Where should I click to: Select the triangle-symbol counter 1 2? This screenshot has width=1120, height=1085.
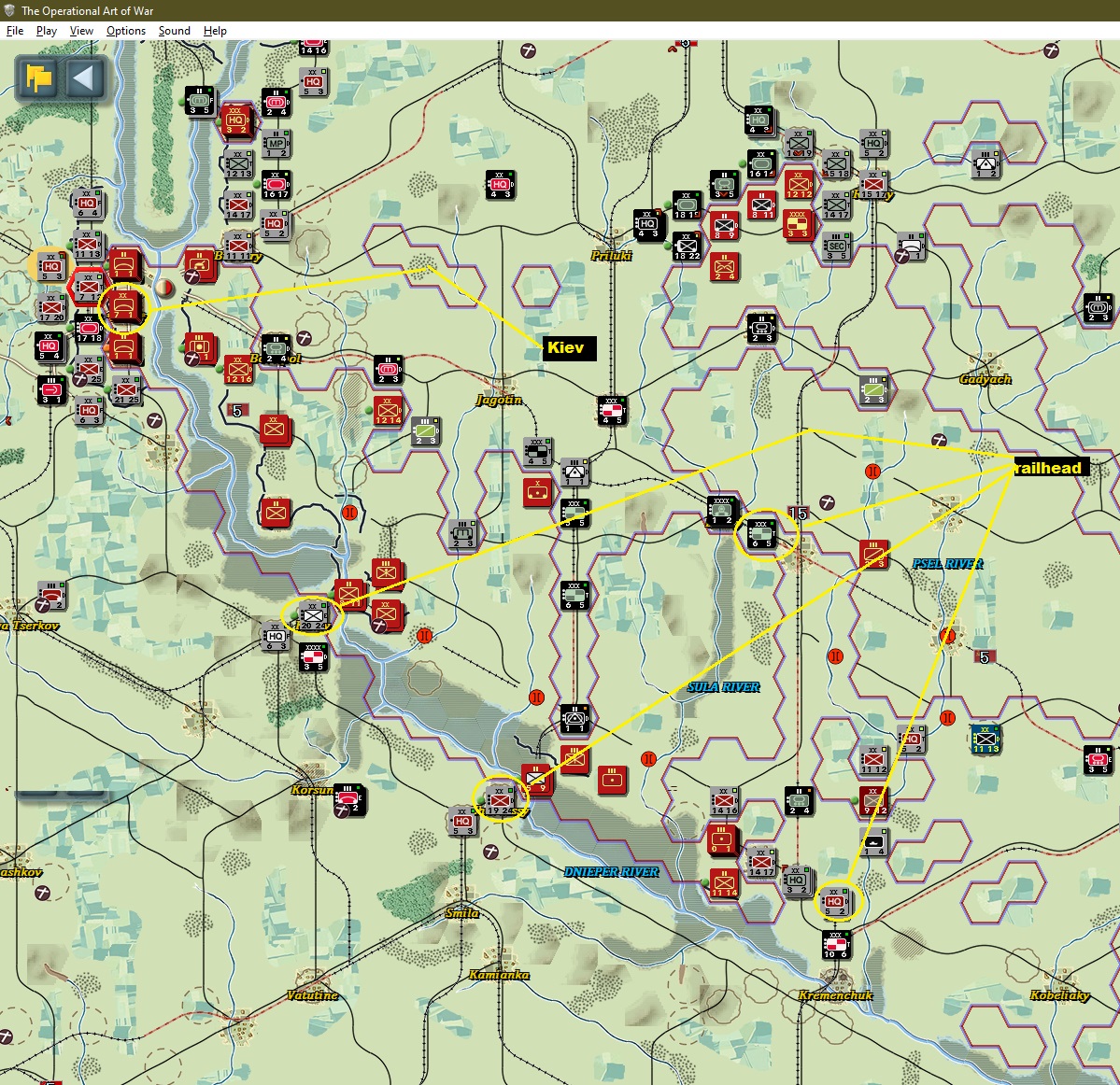[x=985, y=163]
